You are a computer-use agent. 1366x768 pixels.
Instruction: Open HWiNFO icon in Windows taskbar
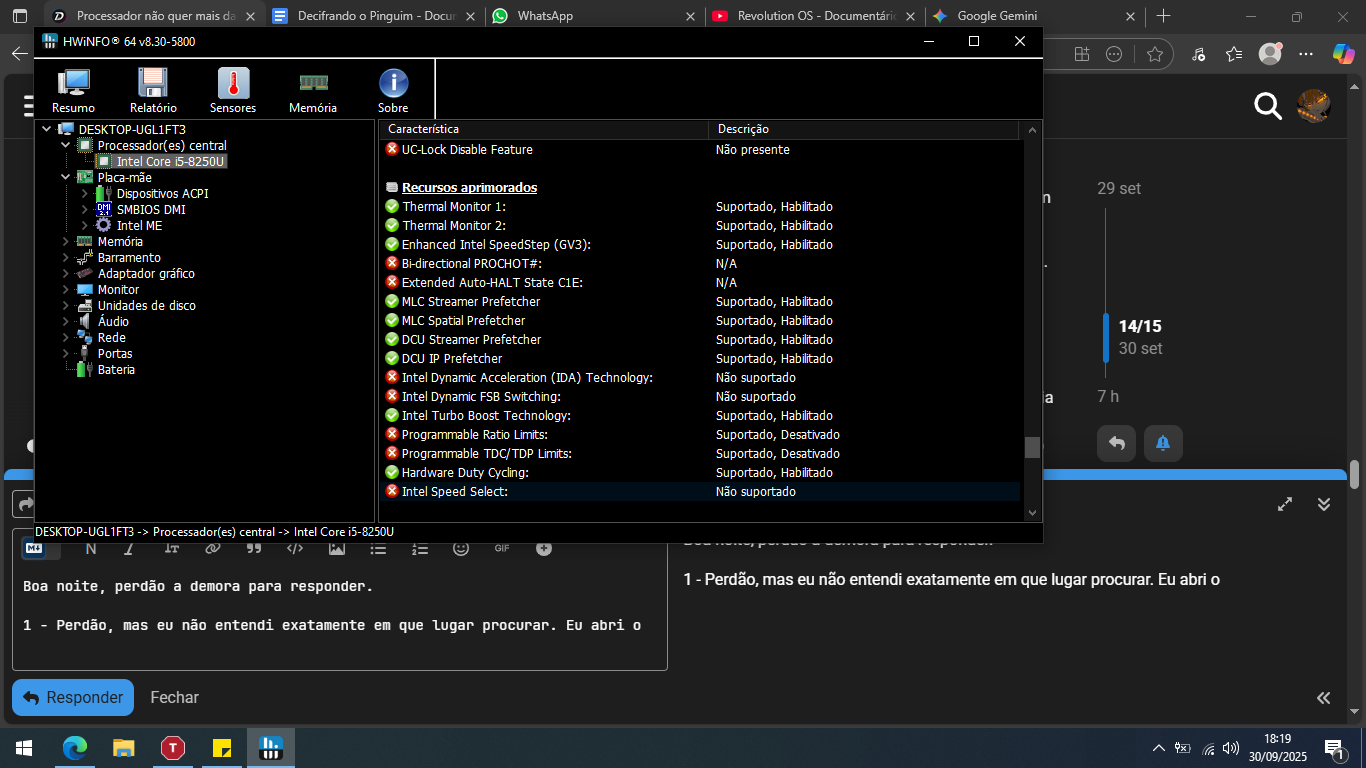pyautogui.click(x=271, y=748)
